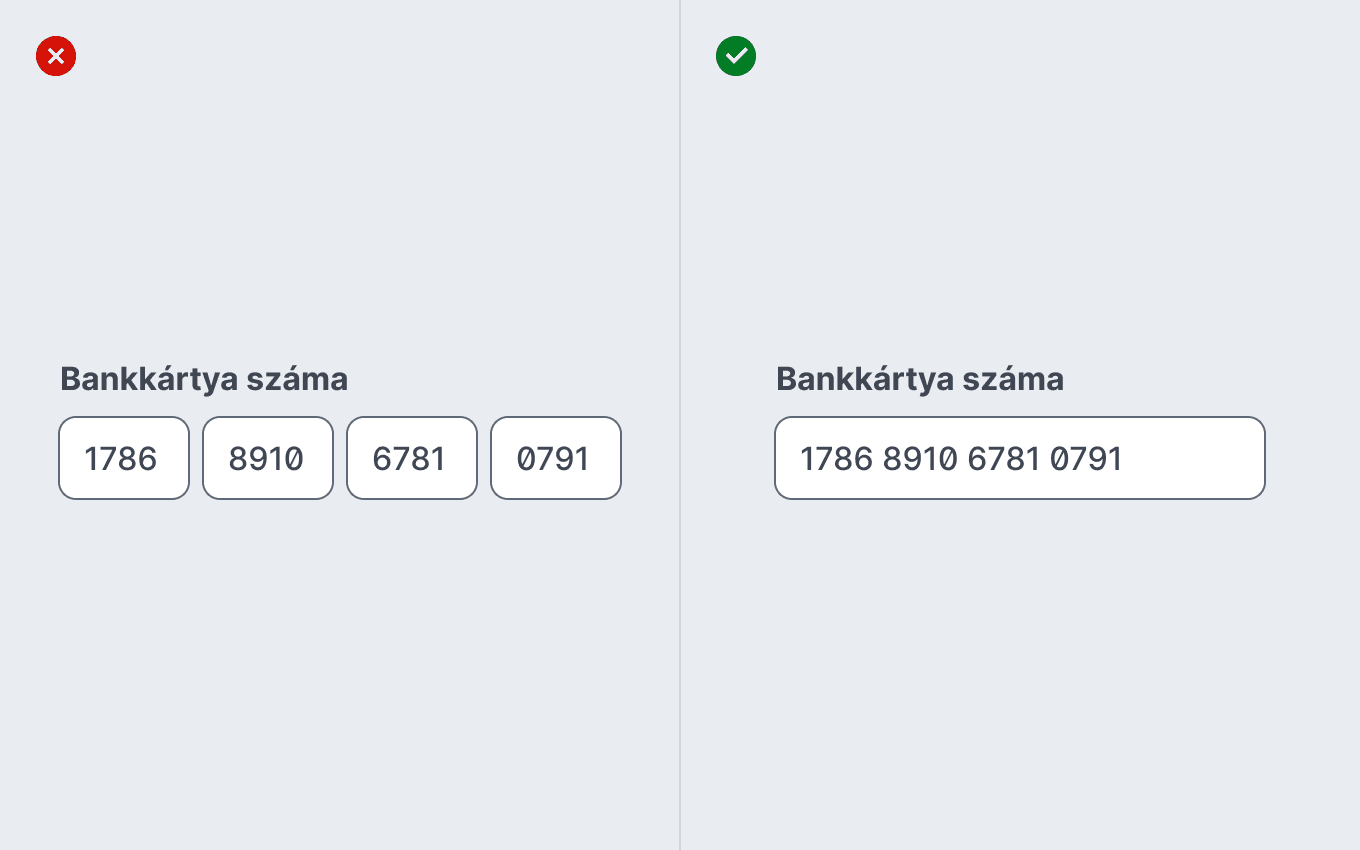Image resolution: width=1360 pixels, height=850 pixels.
Task: Click the 0791 group in the single card field
Action: tap(1086, 459)
